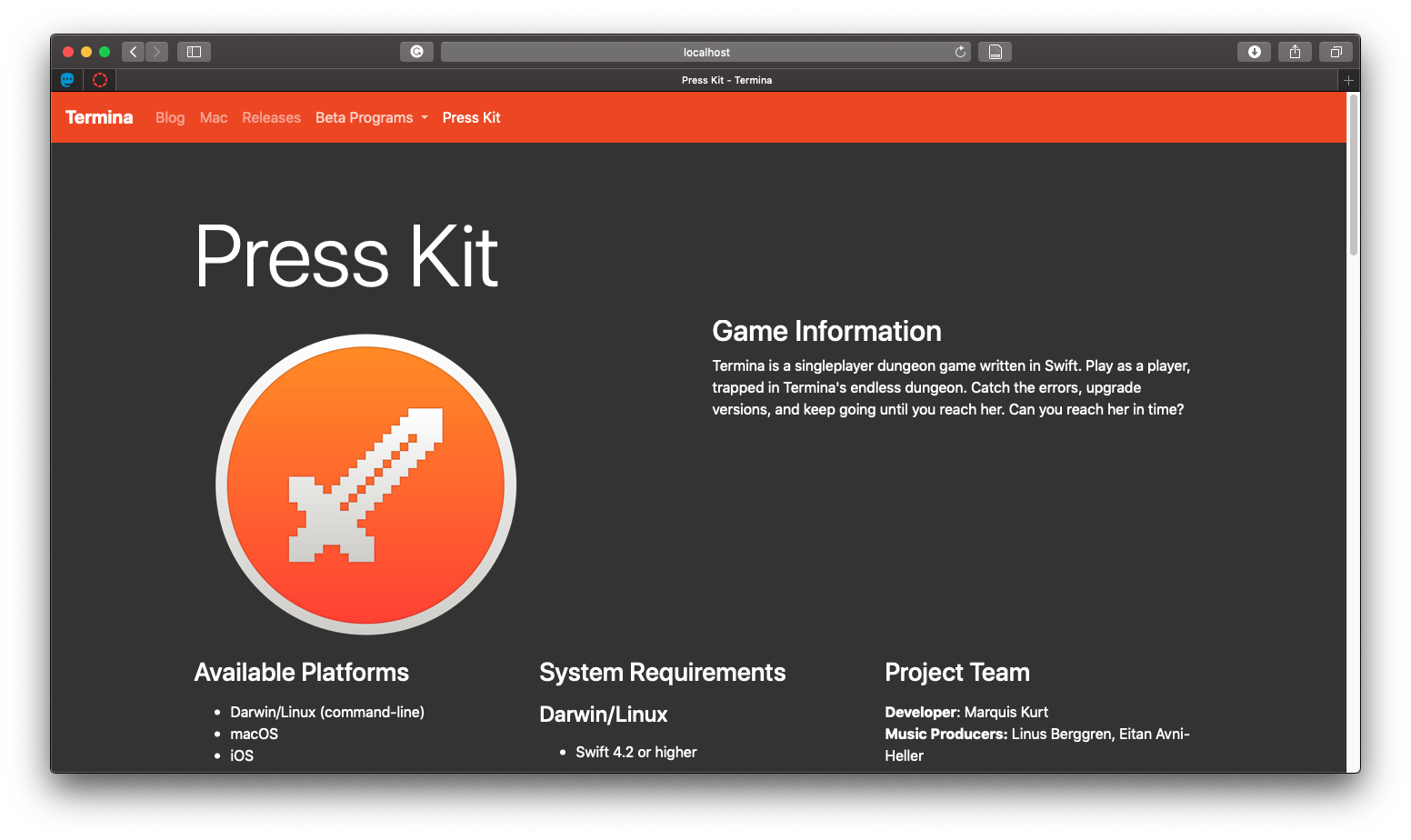Go back with the Safari back arrow

pos(134,52)
